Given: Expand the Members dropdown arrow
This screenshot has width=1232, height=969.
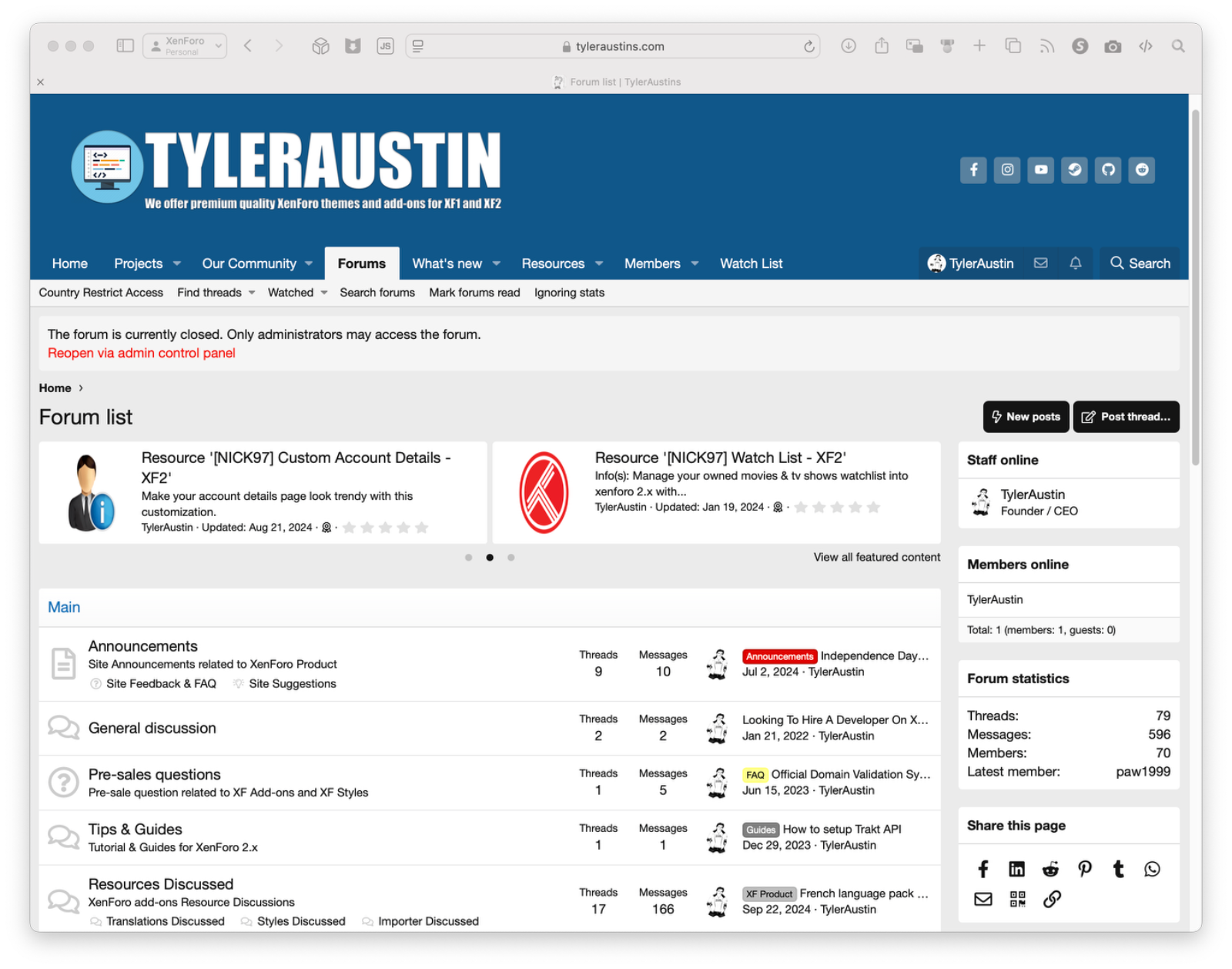Looking at the screenshot, I should (x=695, y=263).
